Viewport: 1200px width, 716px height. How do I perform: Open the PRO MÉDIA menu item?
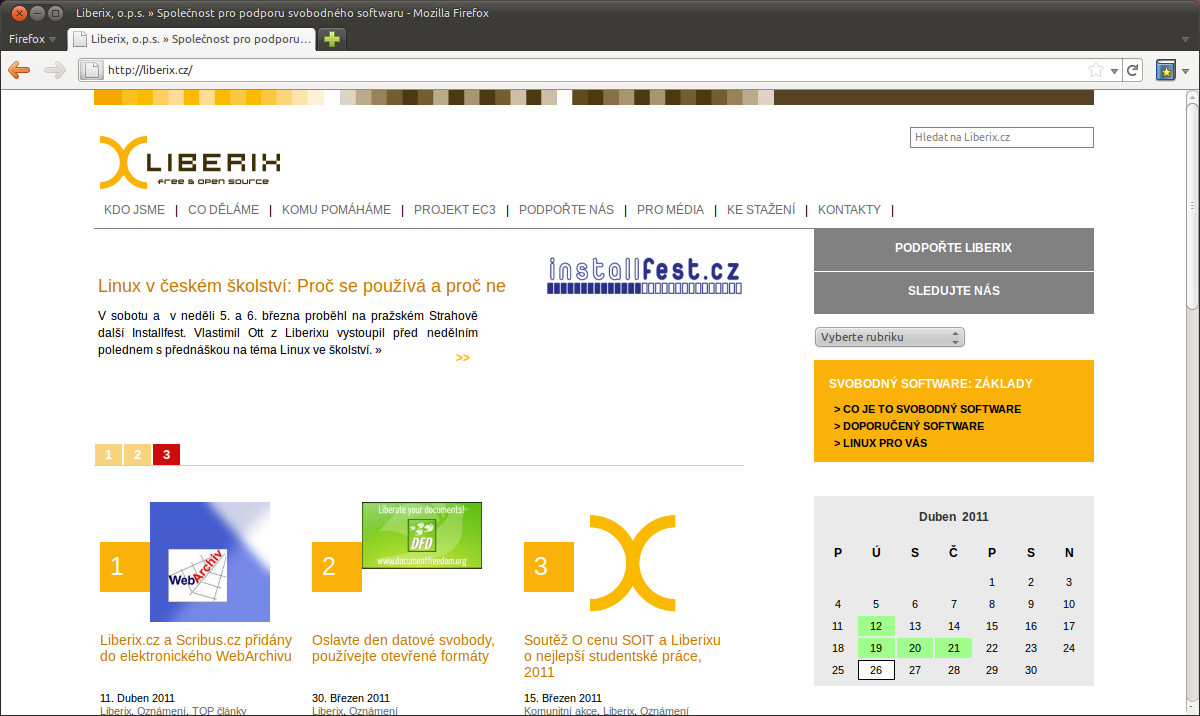[670, 210]
